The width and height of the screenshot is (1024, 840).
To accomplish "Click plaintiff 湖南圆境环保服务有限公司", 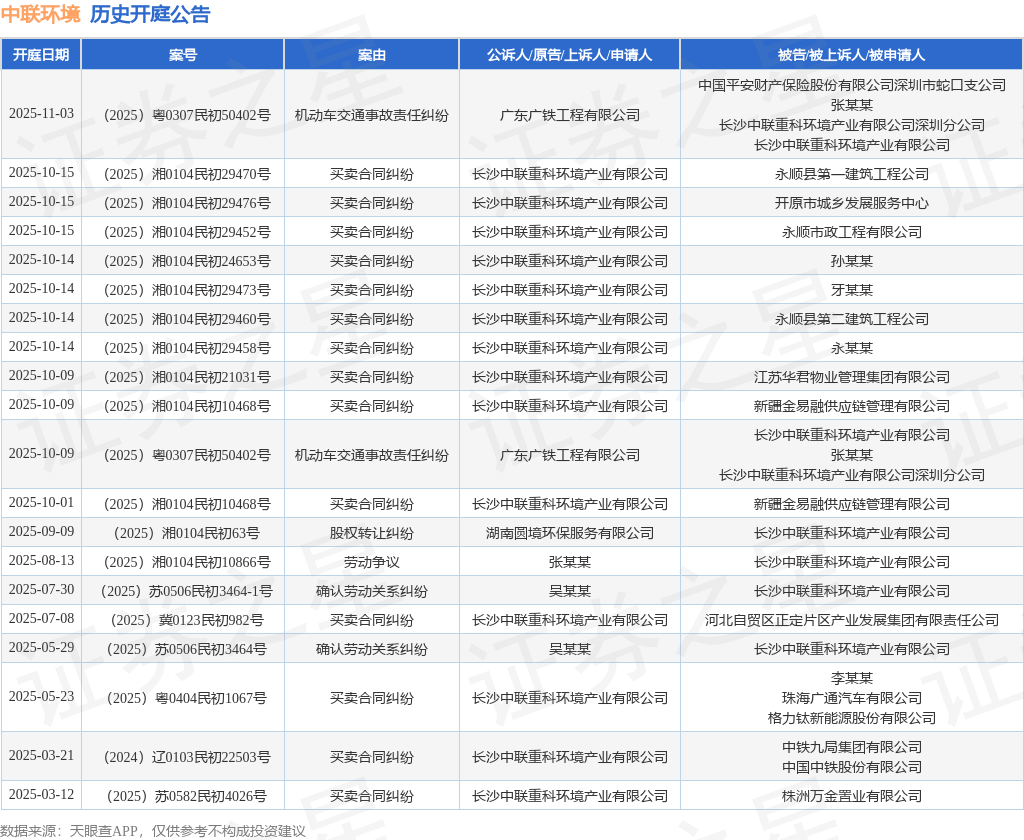I will pos(569,533).
